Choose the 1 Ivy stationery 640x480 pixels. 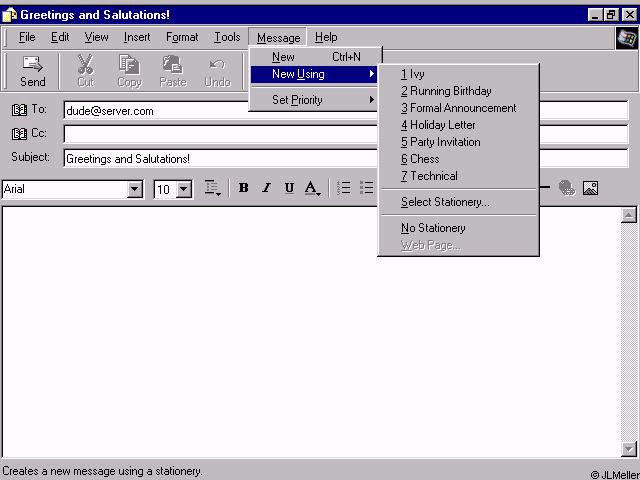pyautogui.click(x=458, y=74)
